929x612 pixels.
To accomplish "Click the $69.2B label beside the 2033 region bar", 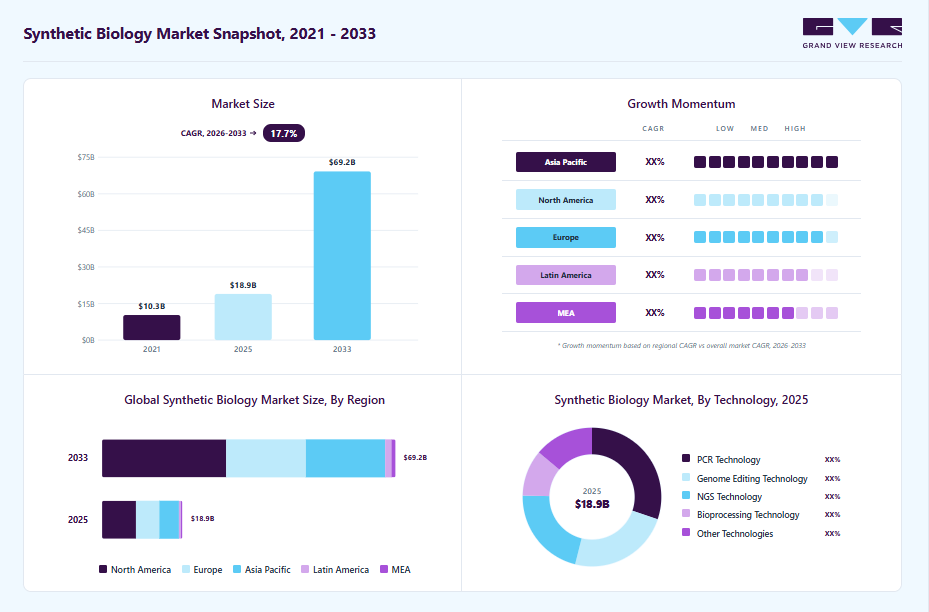I will click(x=415, y=457).
